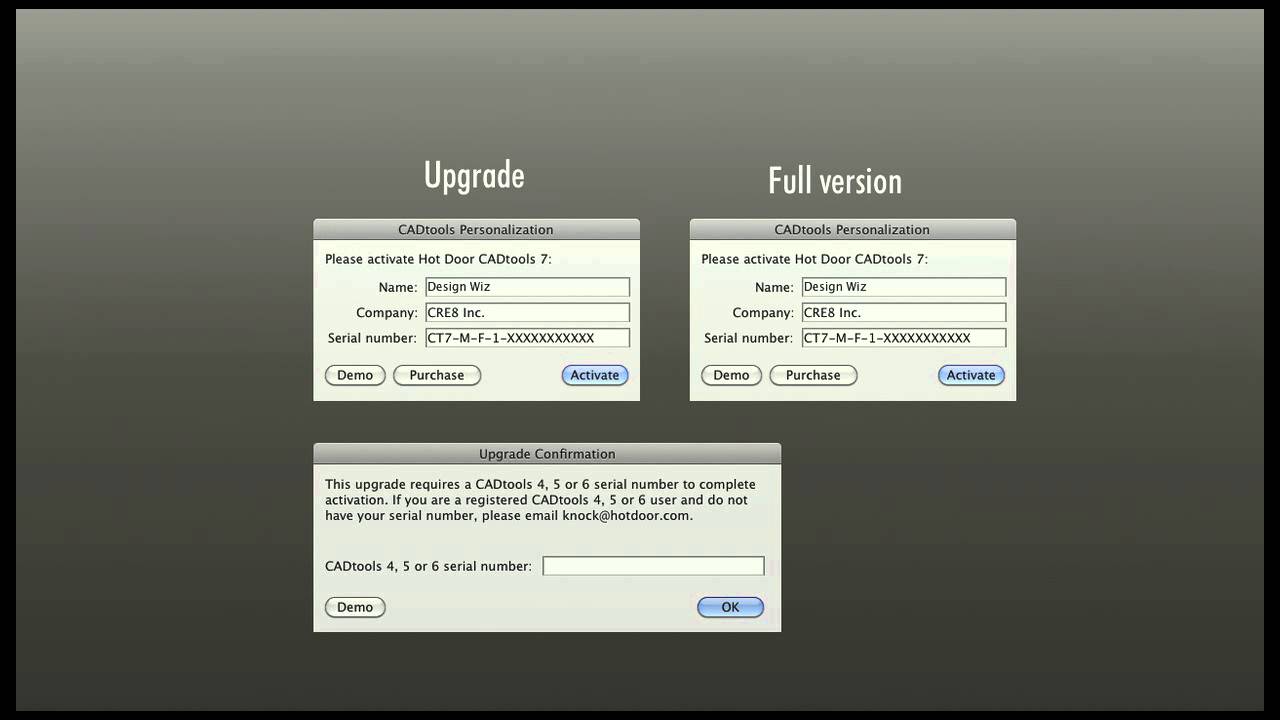
Task: Click Demo in Upgrade Confirmation dialog
Action: click(x=355, y=607)
